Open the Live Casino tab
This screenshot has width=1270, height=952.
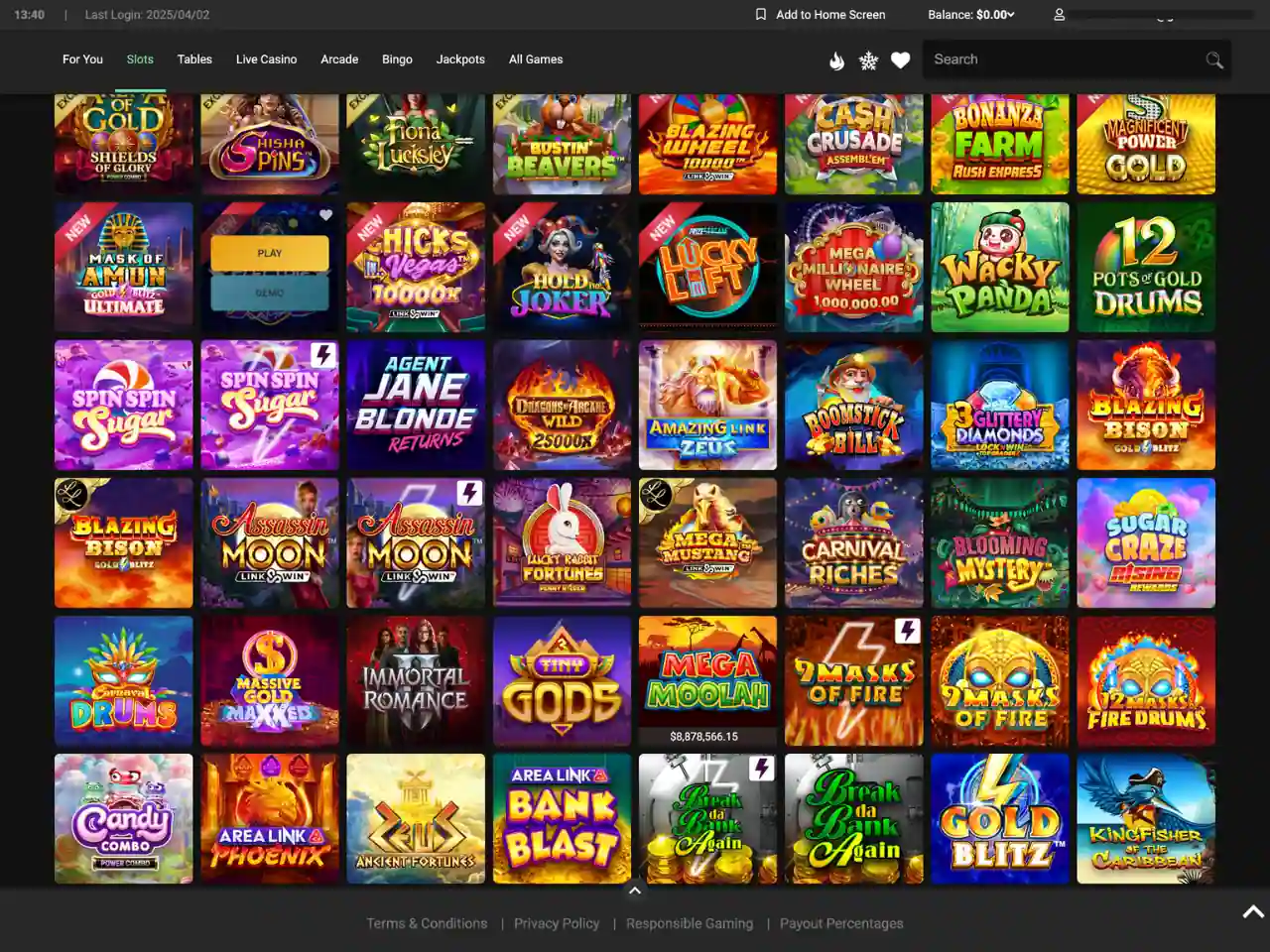click(266, 59)
